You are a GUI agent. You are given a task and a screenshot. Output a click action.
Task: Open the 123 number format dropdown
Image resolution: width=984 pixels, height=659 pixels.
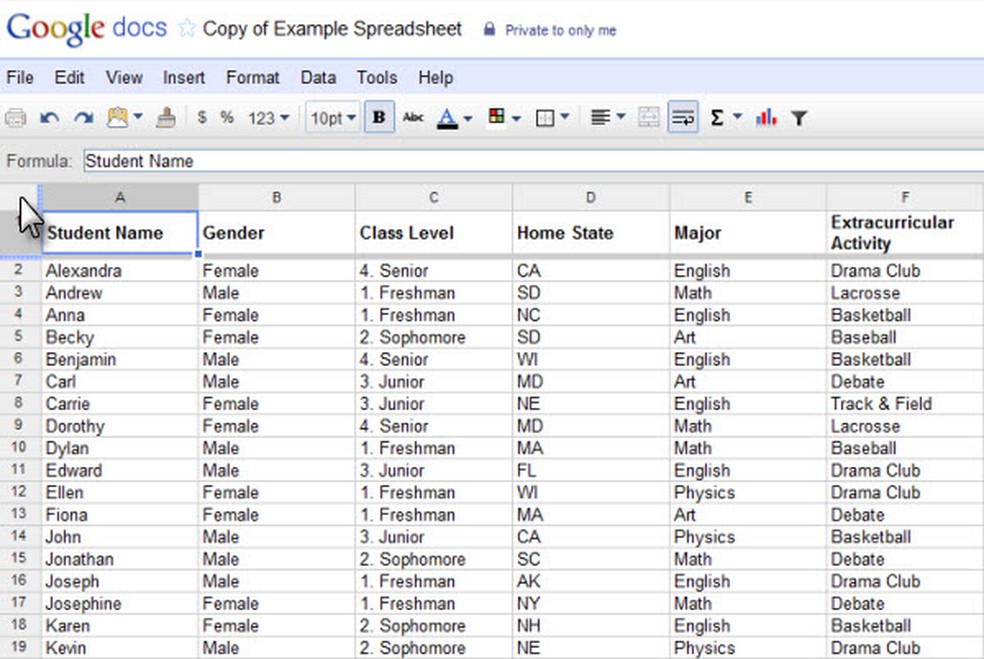pos(268,118)
